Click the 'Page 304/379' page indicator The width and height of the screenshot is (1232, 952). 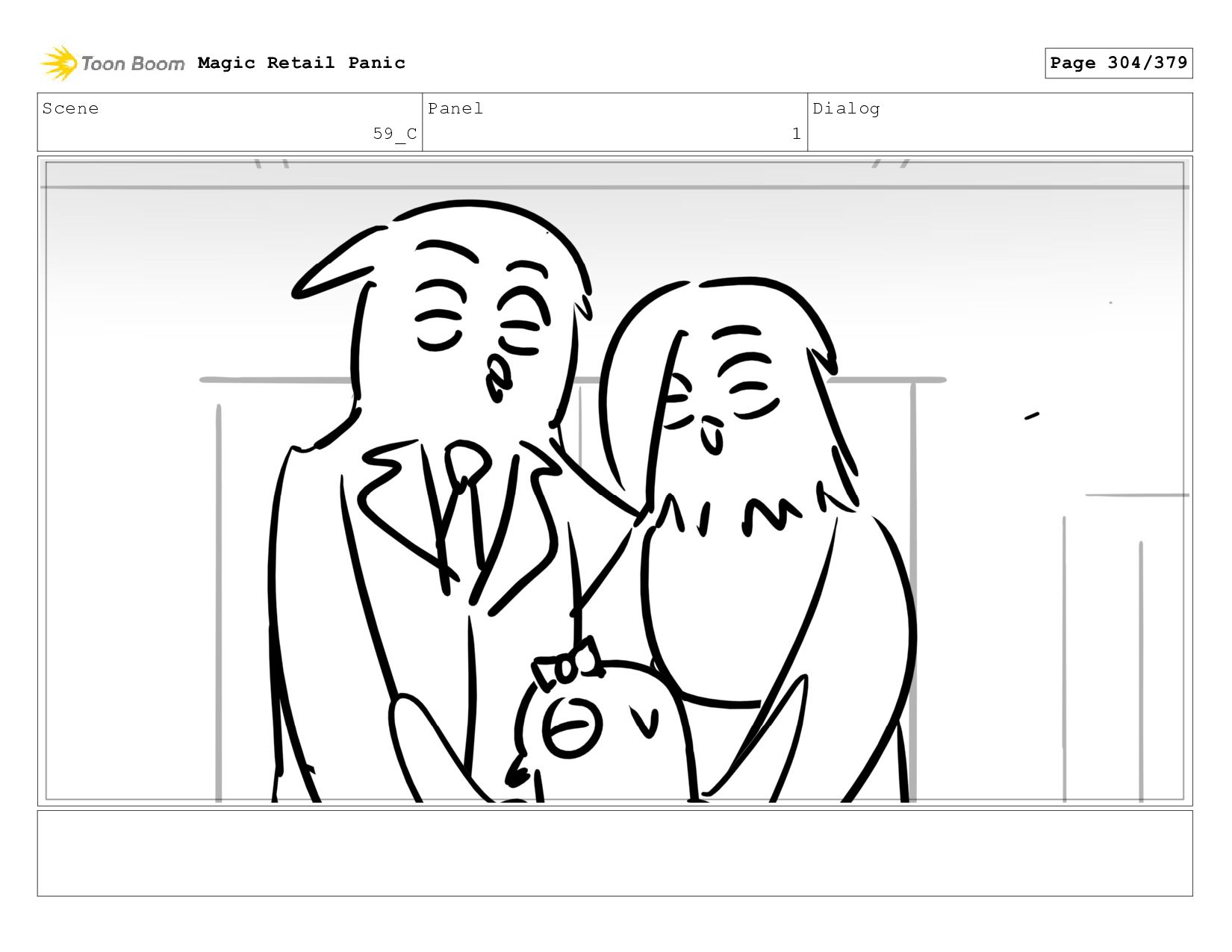pos(1119,63)
